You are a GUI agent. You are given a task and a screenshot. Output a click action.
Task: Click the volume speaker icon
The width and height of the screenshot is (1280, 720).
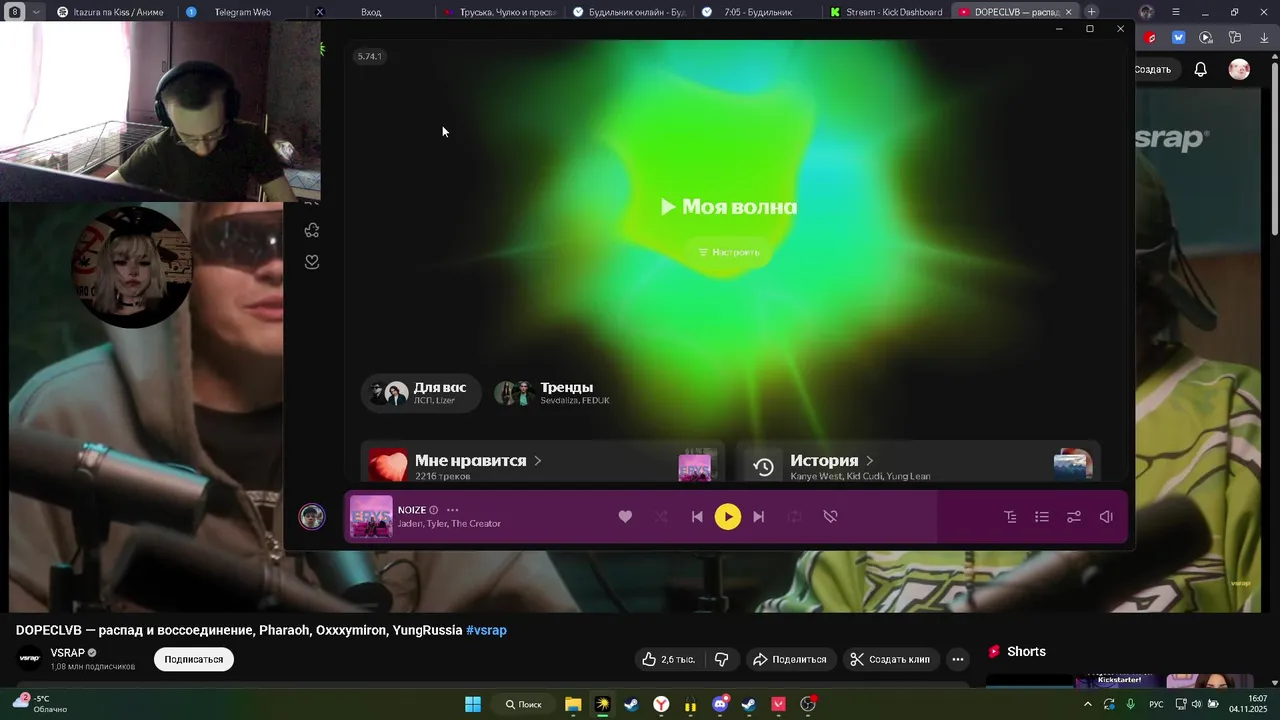(x=1106, y=517)
